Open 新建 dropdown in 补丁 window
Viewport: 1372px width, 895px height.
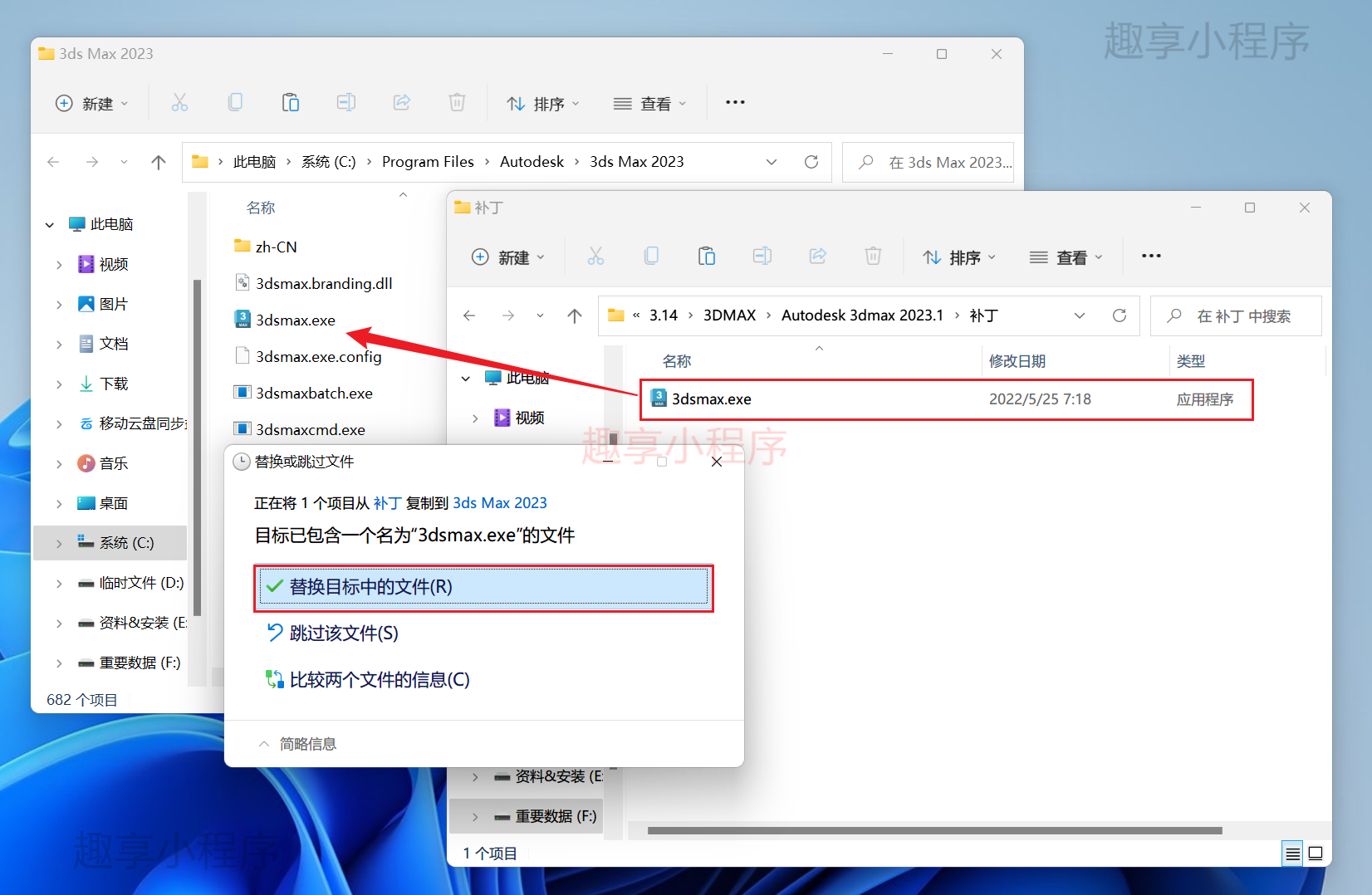tap(508, 257)
